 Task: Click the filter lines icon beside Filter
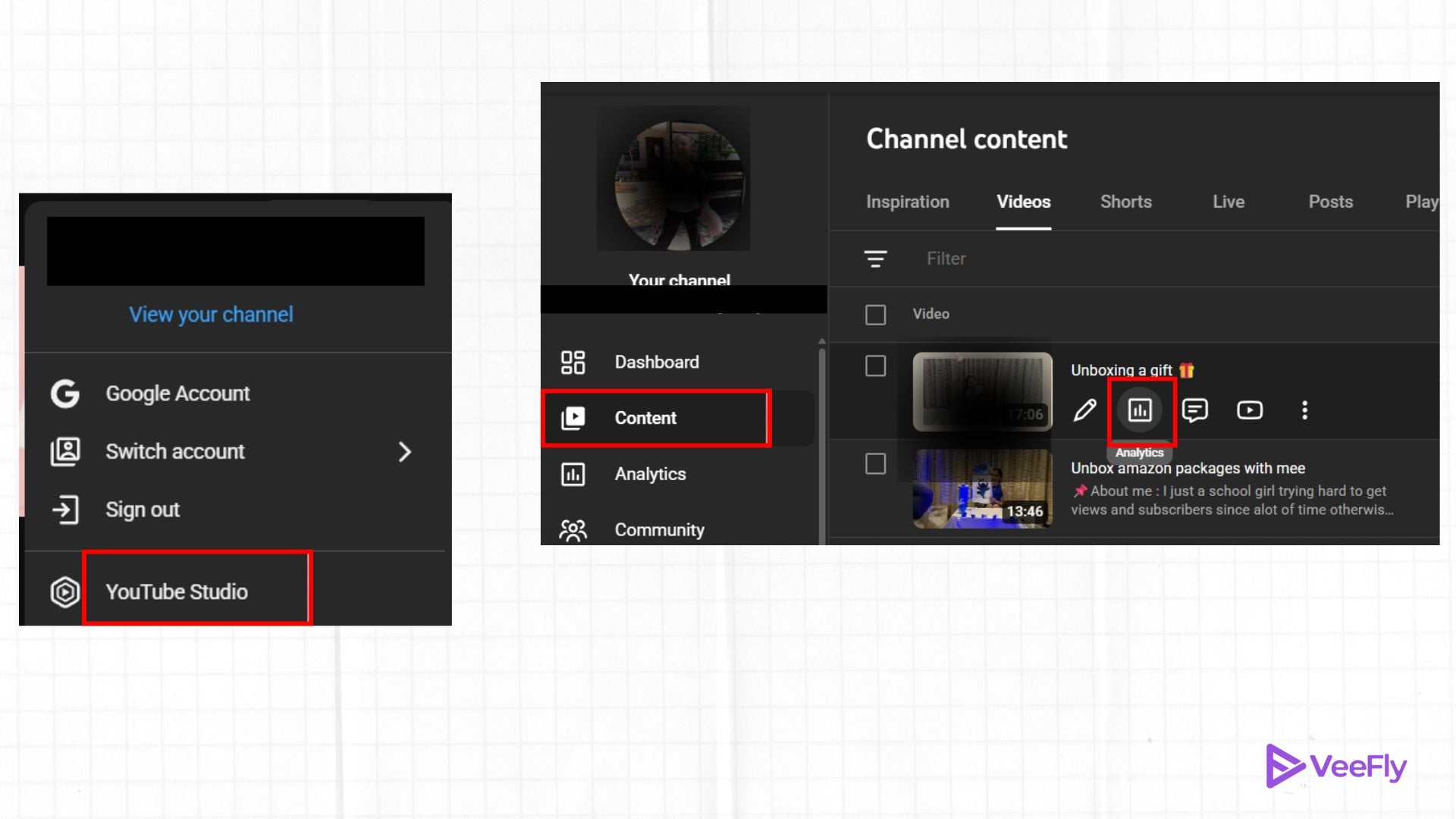[875, 259]
